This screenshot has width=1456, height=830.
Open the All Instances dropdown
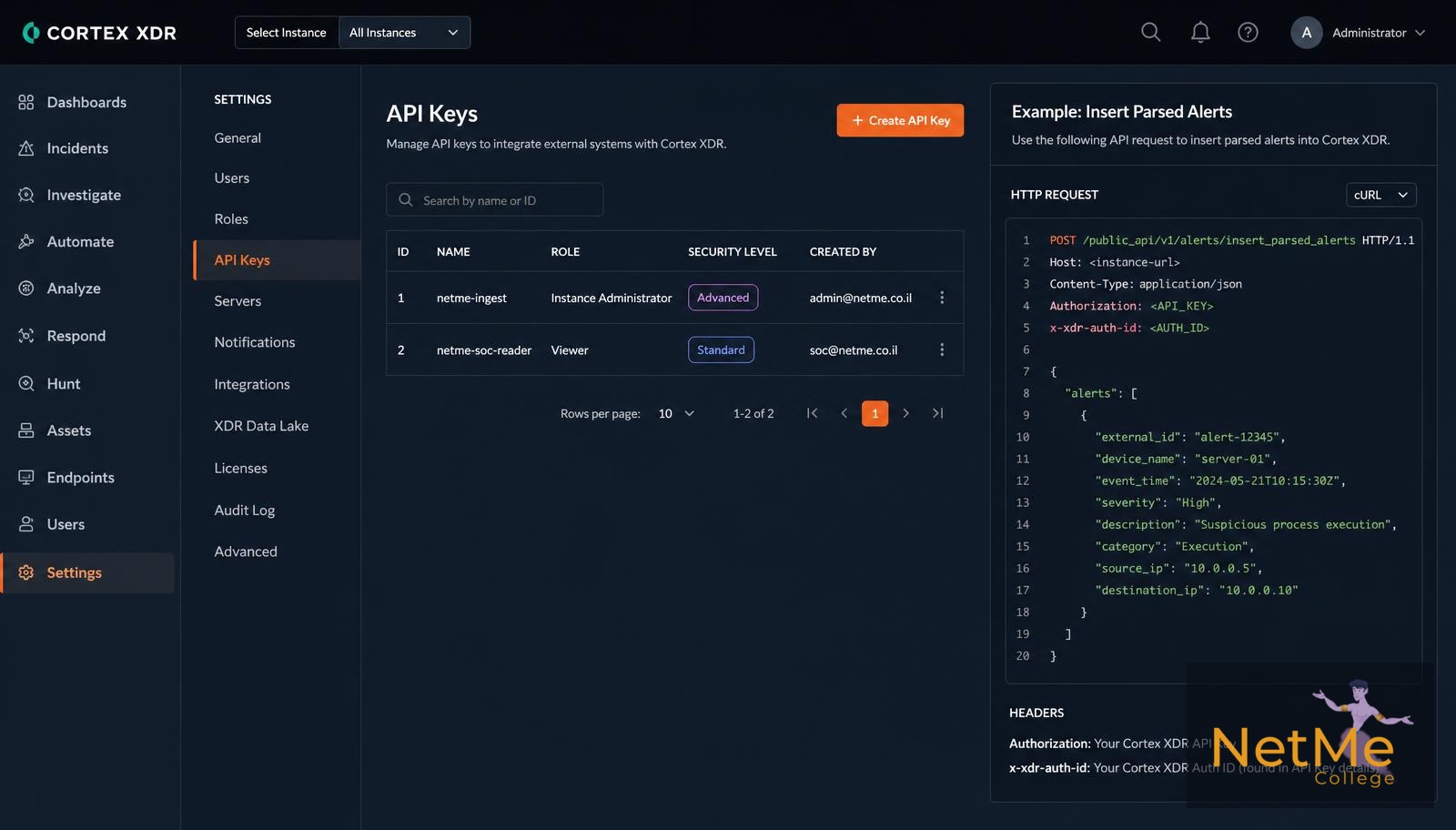(x=404, y=33)
